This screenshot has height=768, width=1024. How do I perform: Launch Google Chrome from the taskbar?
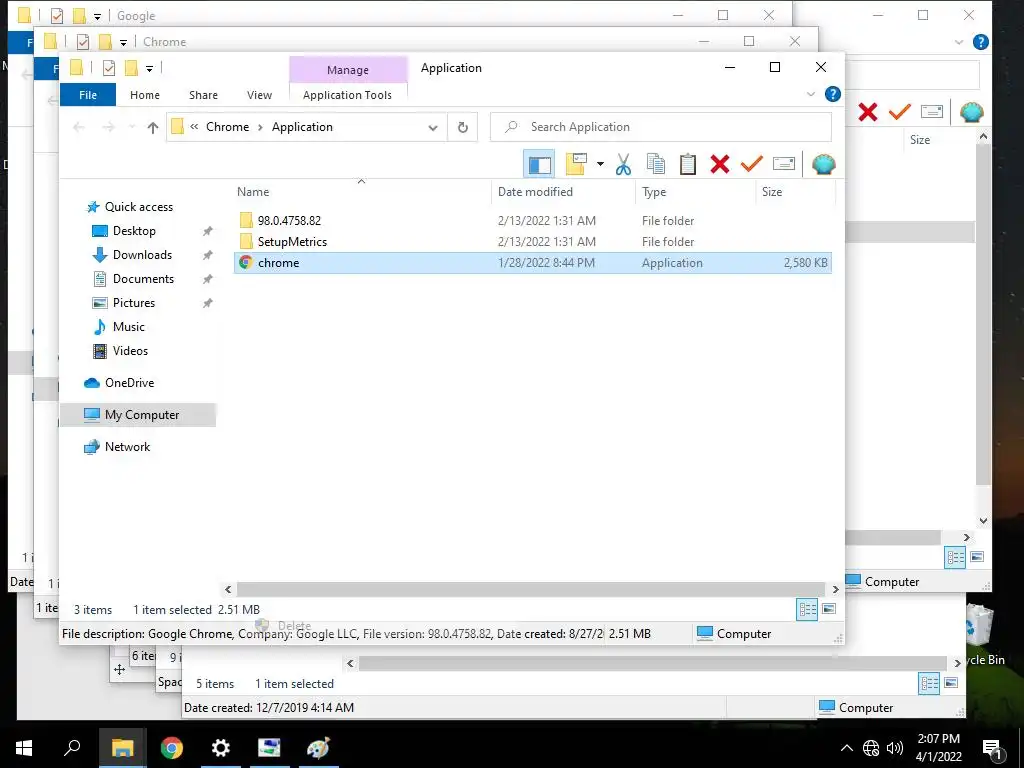(172, 748)
